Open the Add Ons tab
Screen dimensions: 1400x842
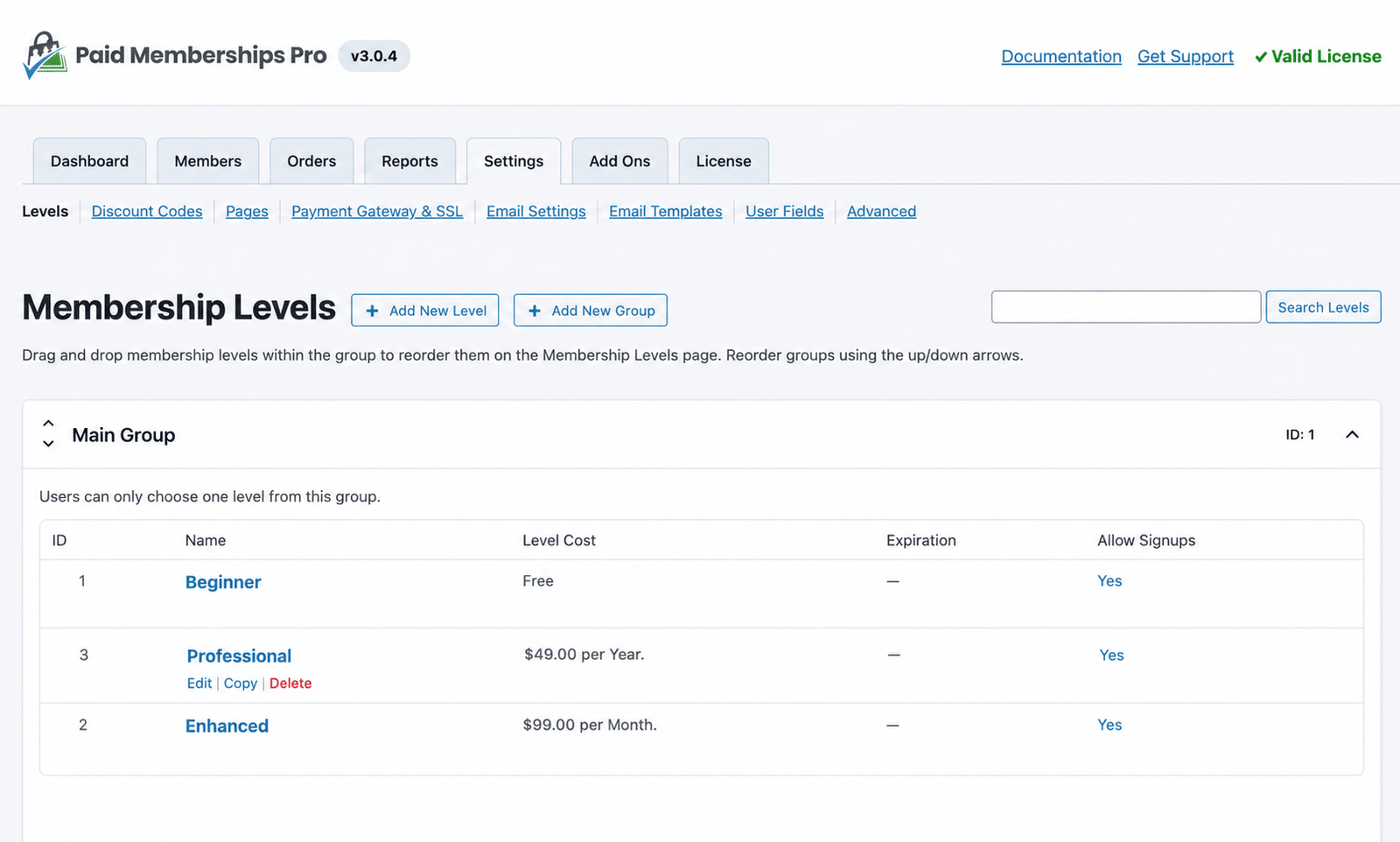click(619, 161)
